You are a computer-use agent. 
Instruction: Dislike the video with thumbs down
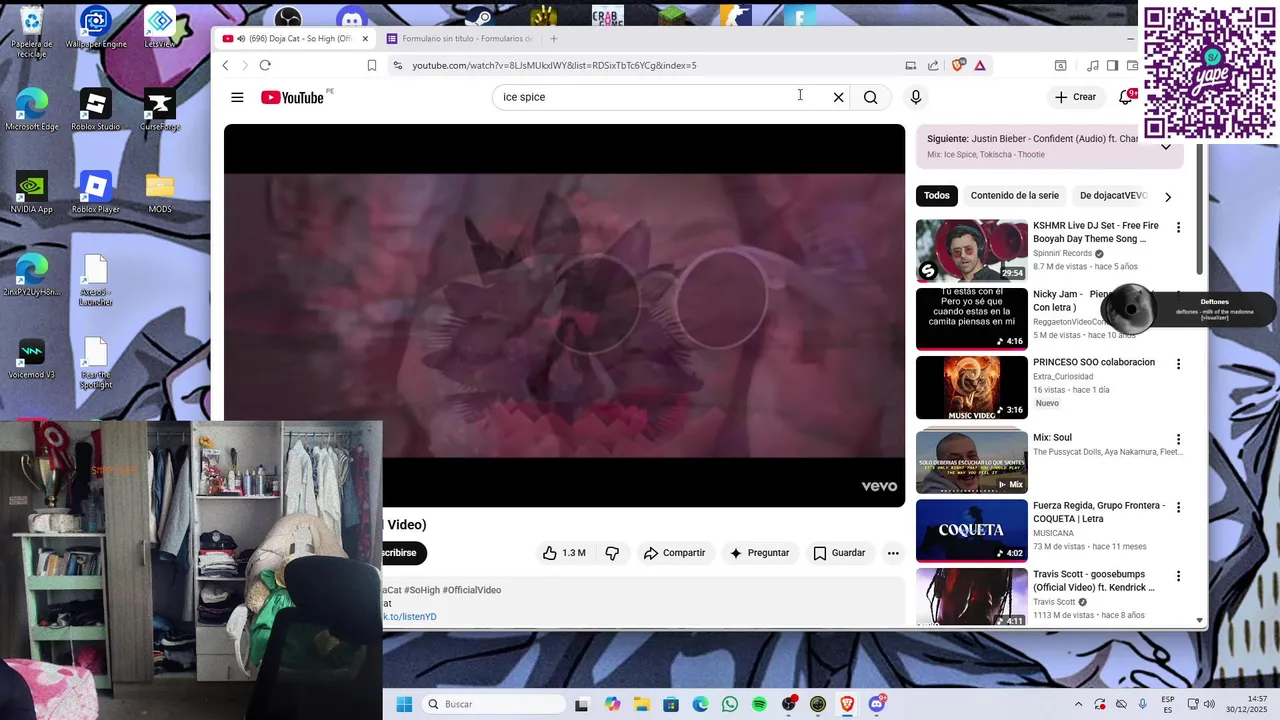click(612, 553)
